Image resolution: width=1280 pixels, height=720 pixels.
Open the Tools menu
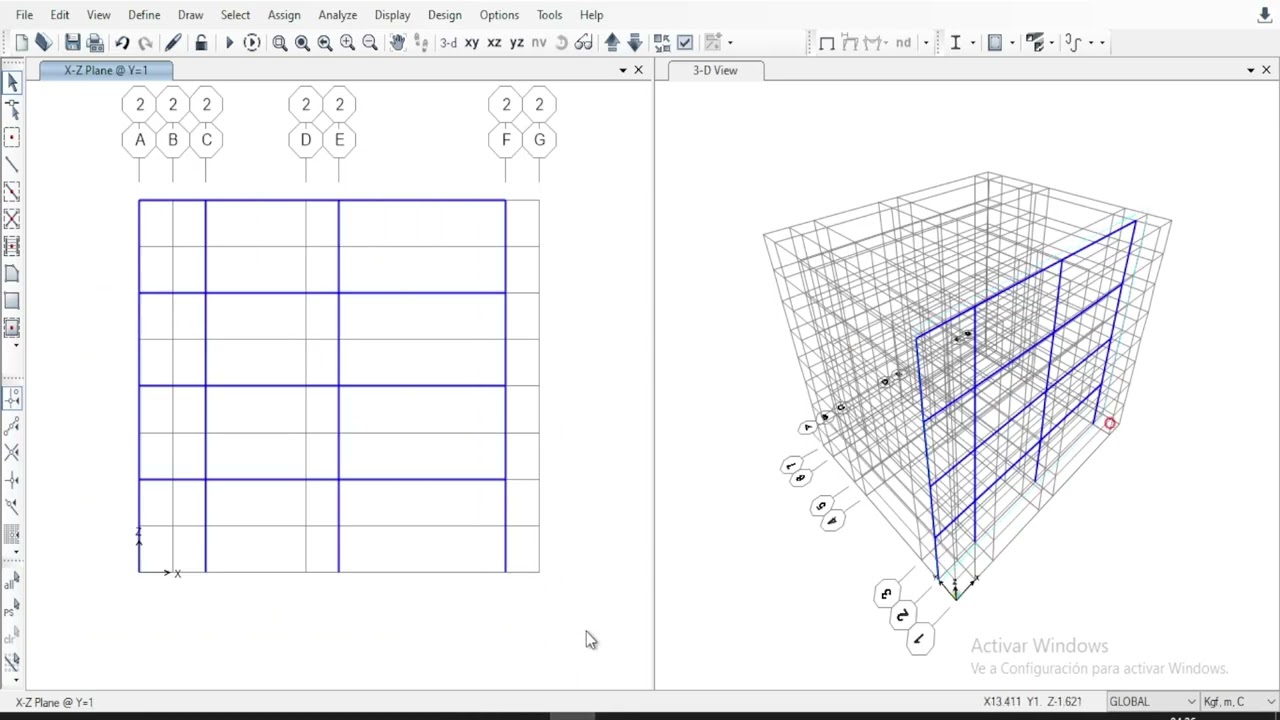549,15
